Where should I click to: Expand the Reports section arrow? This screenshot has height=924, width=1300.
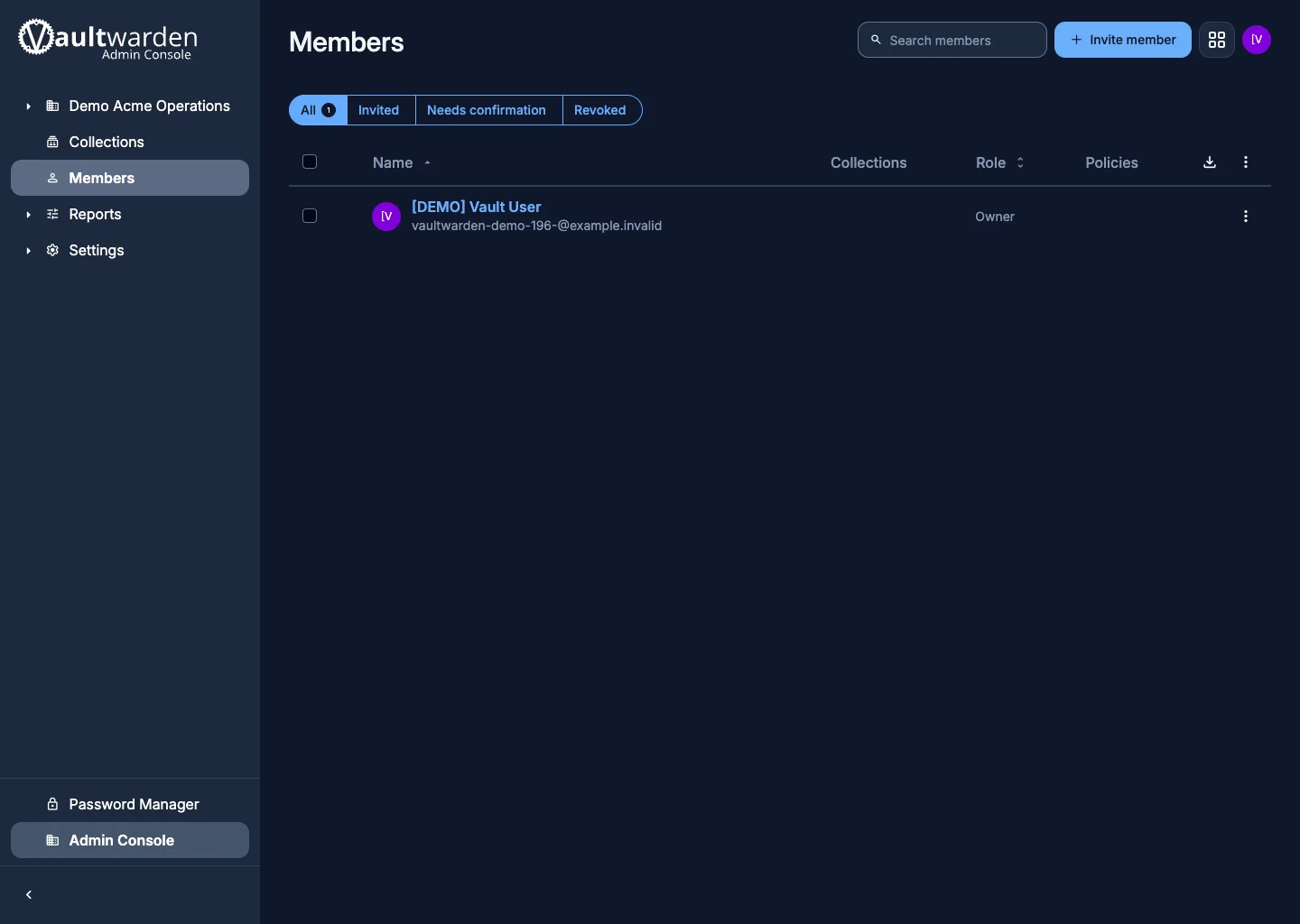28,215
